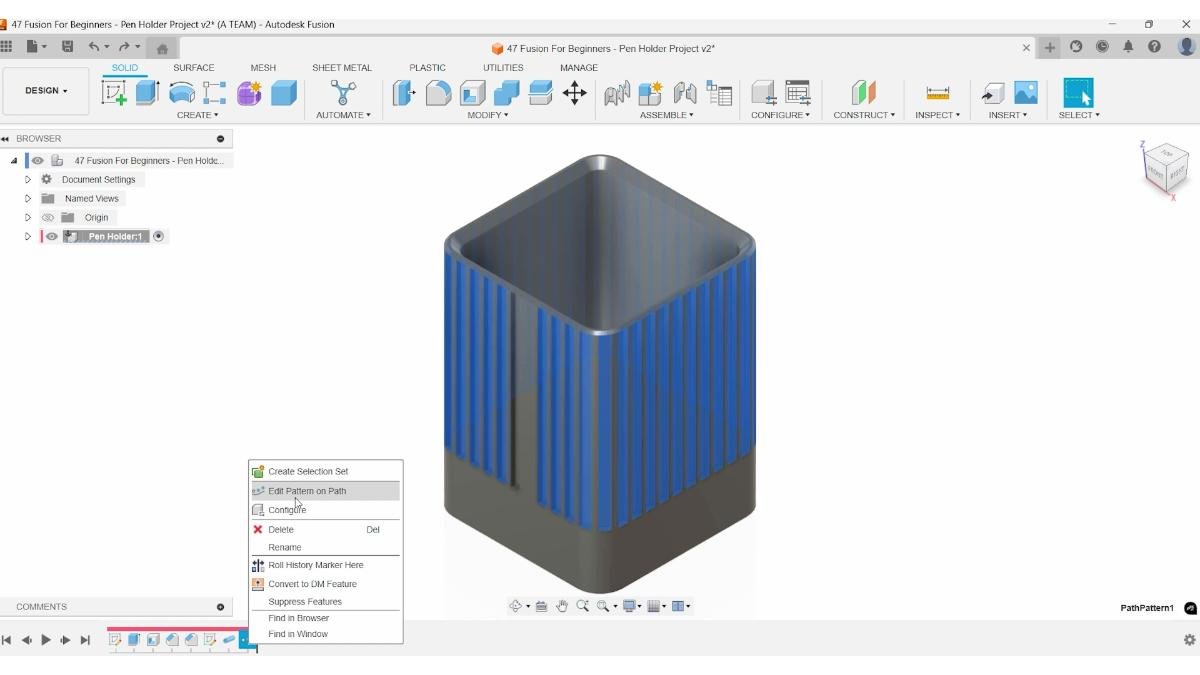Click the Joint tool icon
This screenshot has width=1200, height=675.
[x=684, y=93]
